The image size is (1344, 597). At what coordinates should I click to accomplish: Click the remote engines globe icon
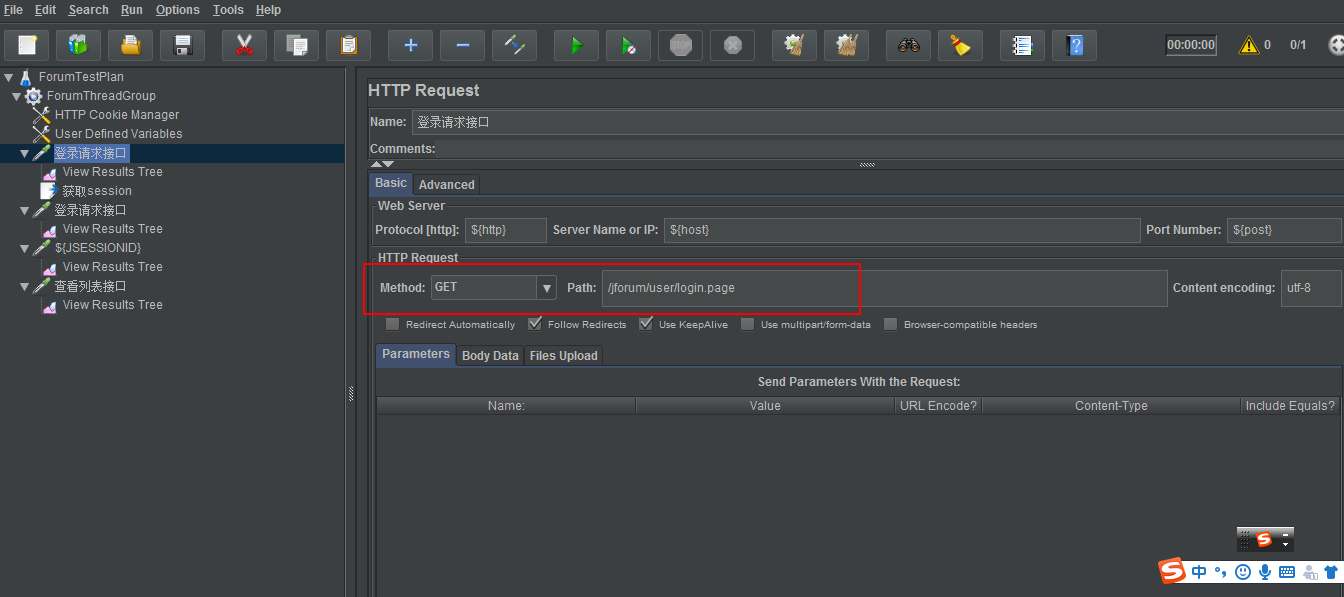click(x=1336, y=45)
